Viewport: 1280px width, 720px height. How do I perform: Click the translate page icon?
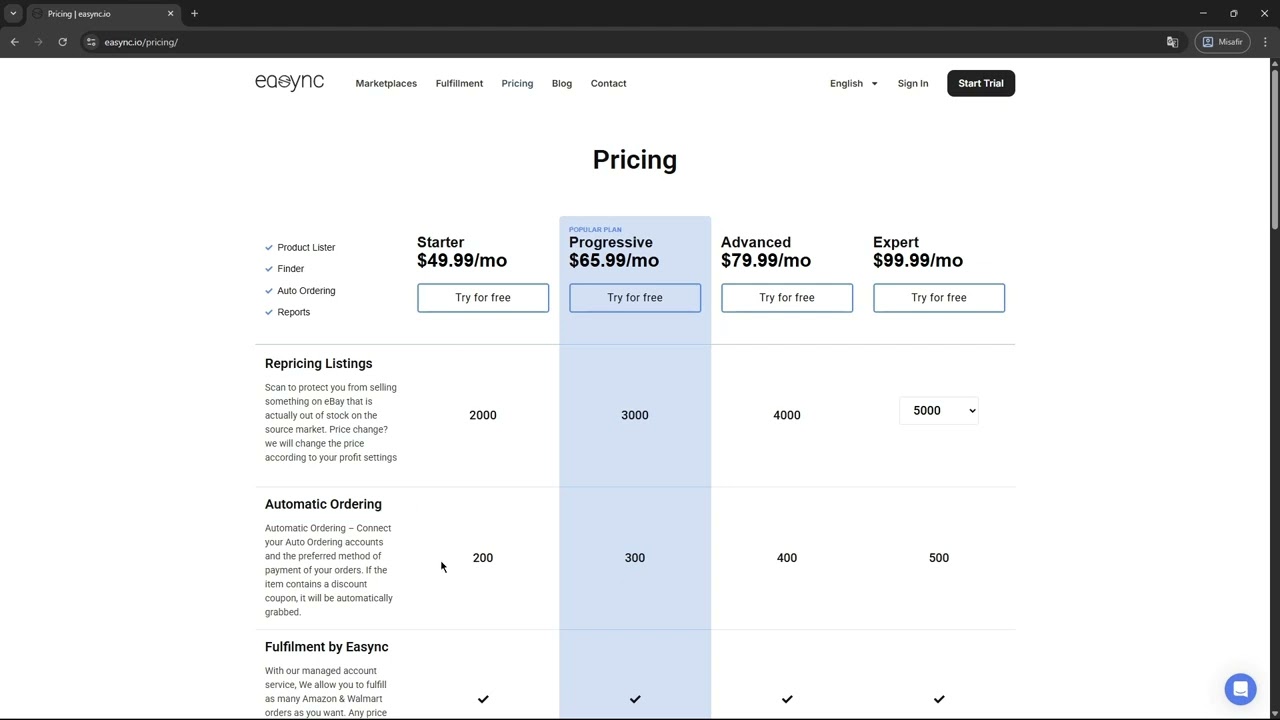click(1172, 42)
